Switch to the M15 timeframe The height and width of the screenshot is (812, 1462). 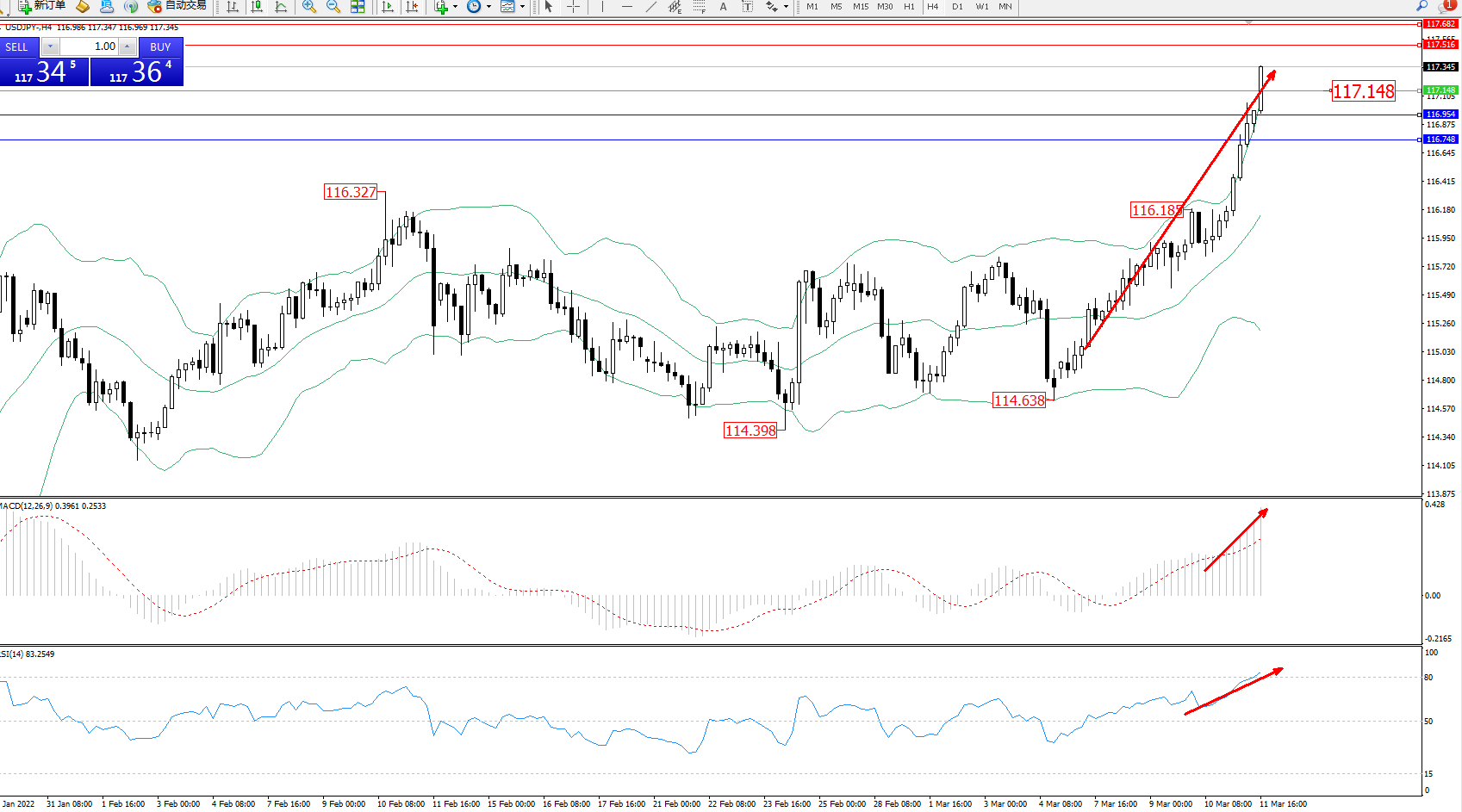coord(860,7)
